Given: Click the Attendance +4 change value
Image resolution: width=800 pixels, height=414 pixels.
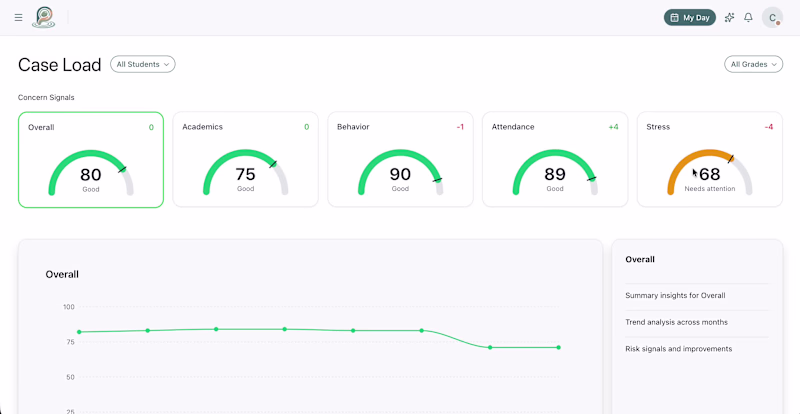Looking at the screenshot, I should click(613, 127).
